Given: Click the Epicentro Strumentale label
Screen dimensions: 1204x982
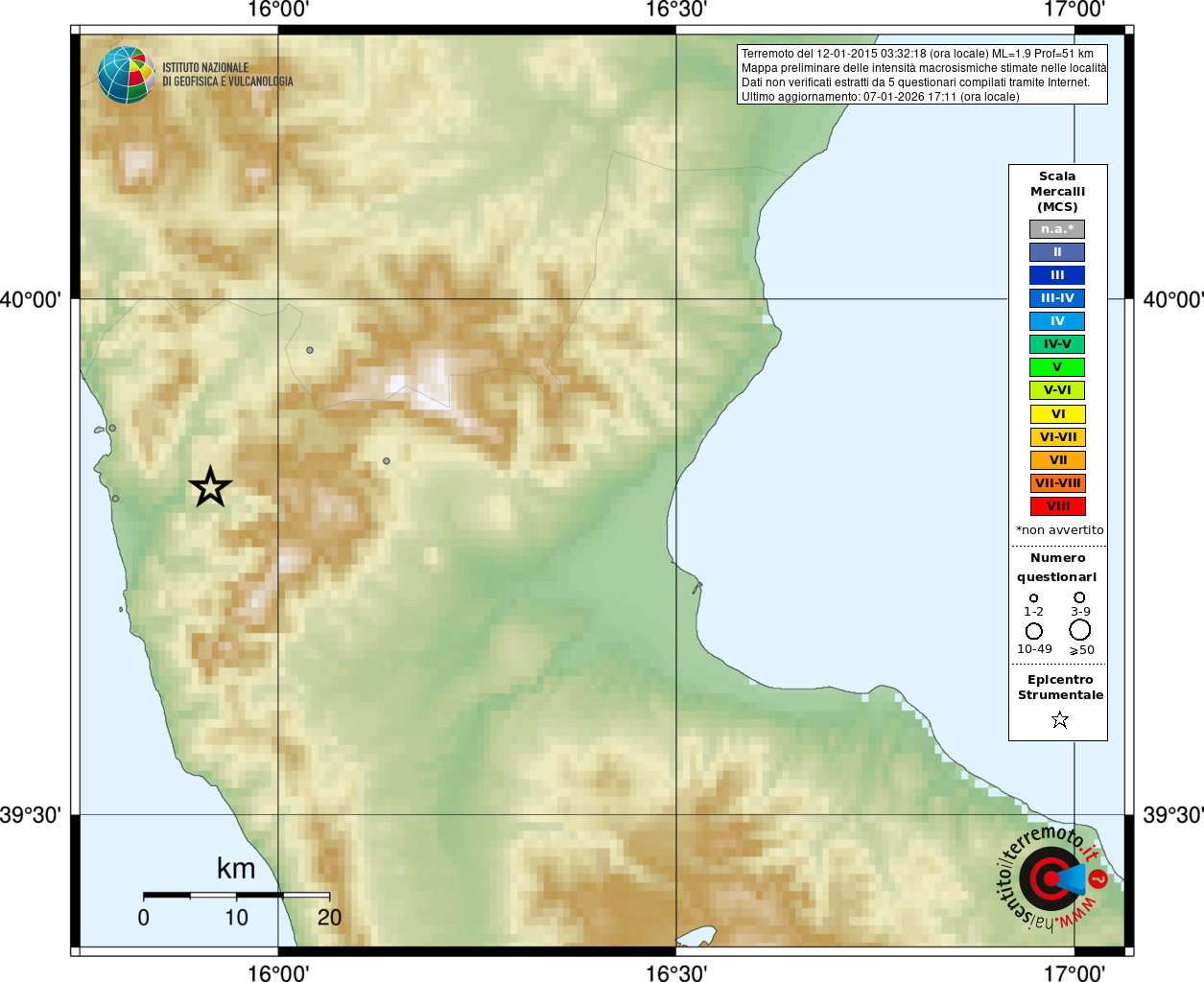Looking at the screenshot, I should point(1060,687).
